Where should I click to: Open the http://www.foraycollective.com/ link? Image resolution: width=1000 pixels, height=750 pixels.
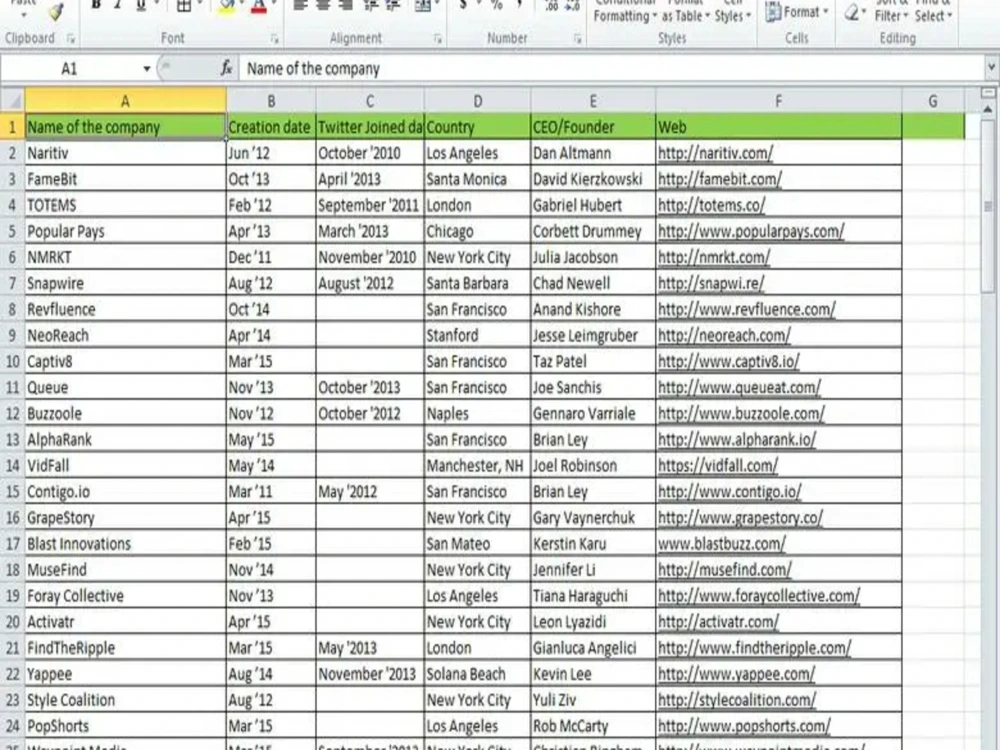pyautogui.click(x=758, y=596)
